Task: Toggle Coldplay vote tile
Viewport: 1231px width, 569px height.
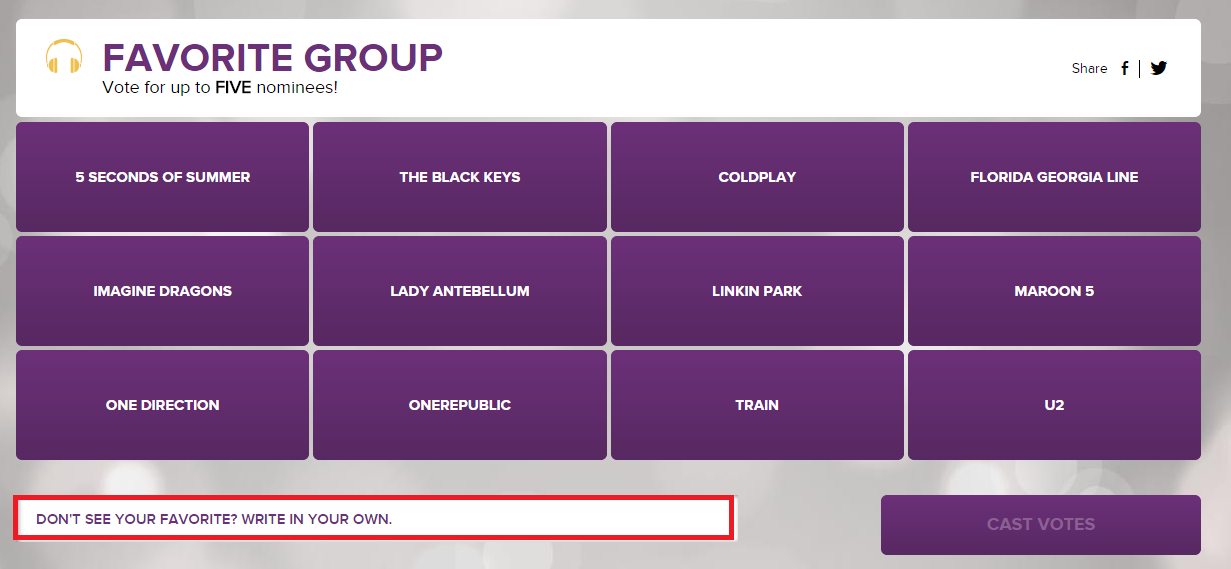Action: 757,177
